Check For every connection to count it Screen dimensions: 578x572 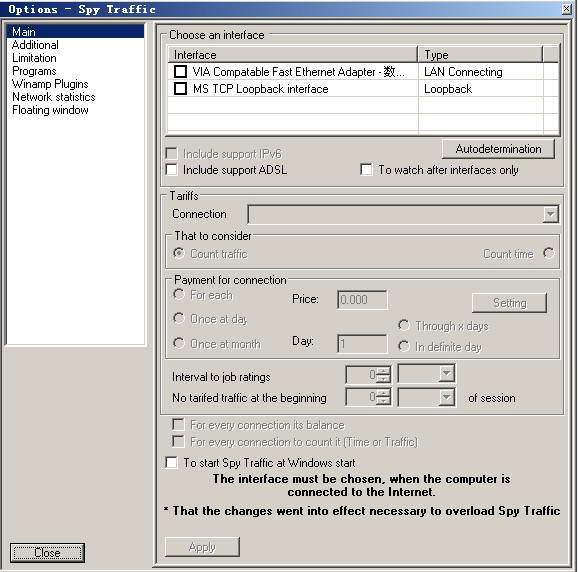click(x=178, y=441)
